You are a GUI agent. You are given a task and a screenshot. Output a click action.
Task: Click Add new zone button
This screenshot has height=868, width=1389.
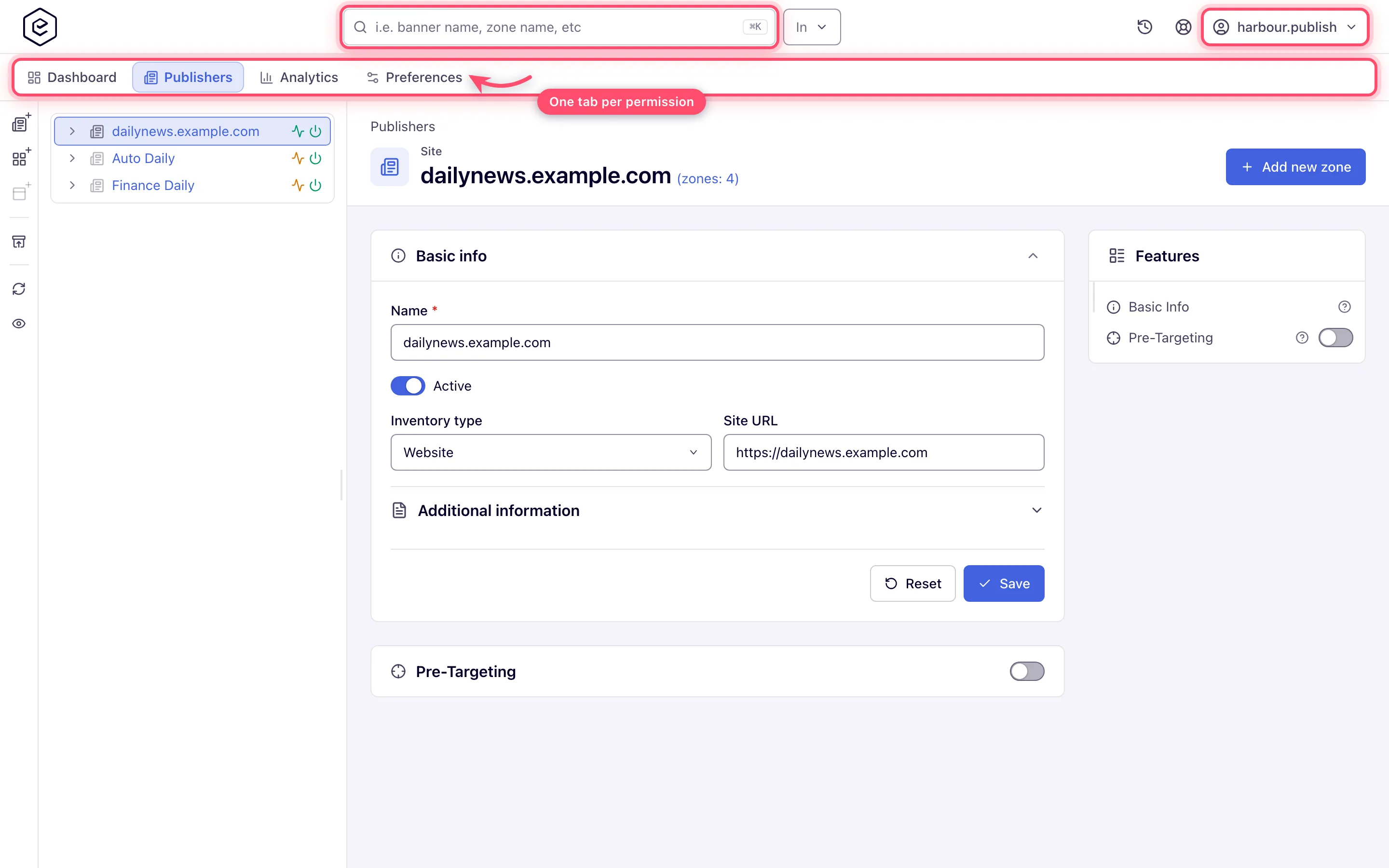pos(1295,167)
